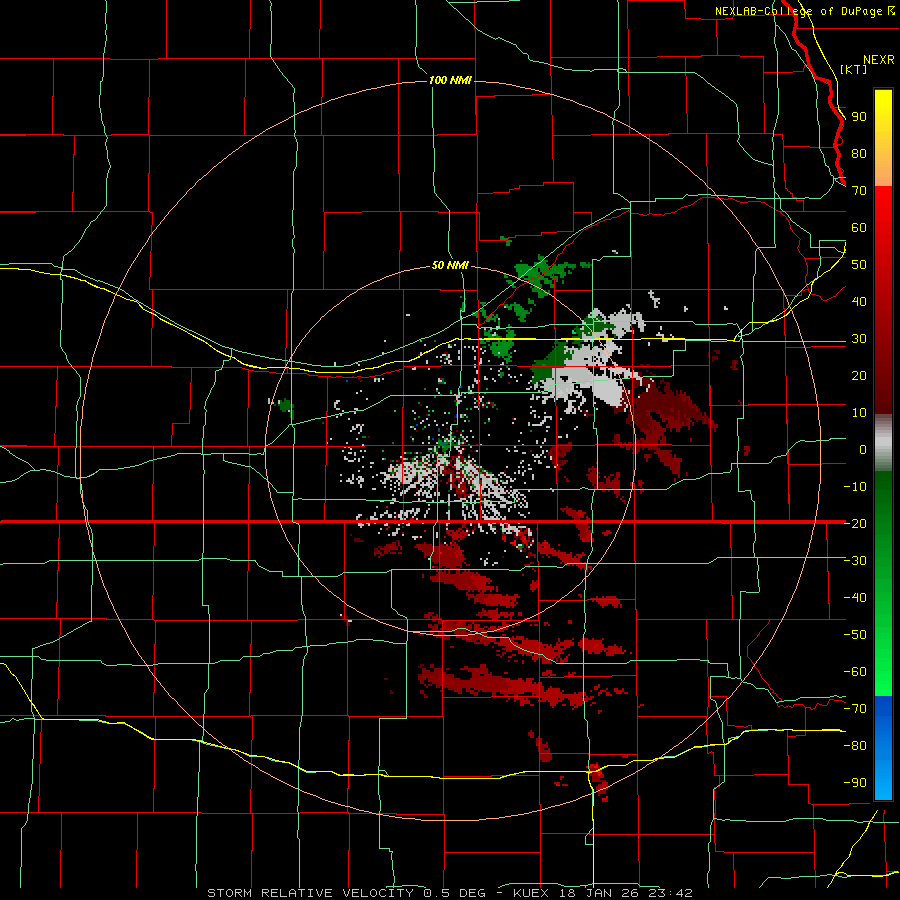
Task: Click the 30 value on velocity scale
Action: point(859,339)
